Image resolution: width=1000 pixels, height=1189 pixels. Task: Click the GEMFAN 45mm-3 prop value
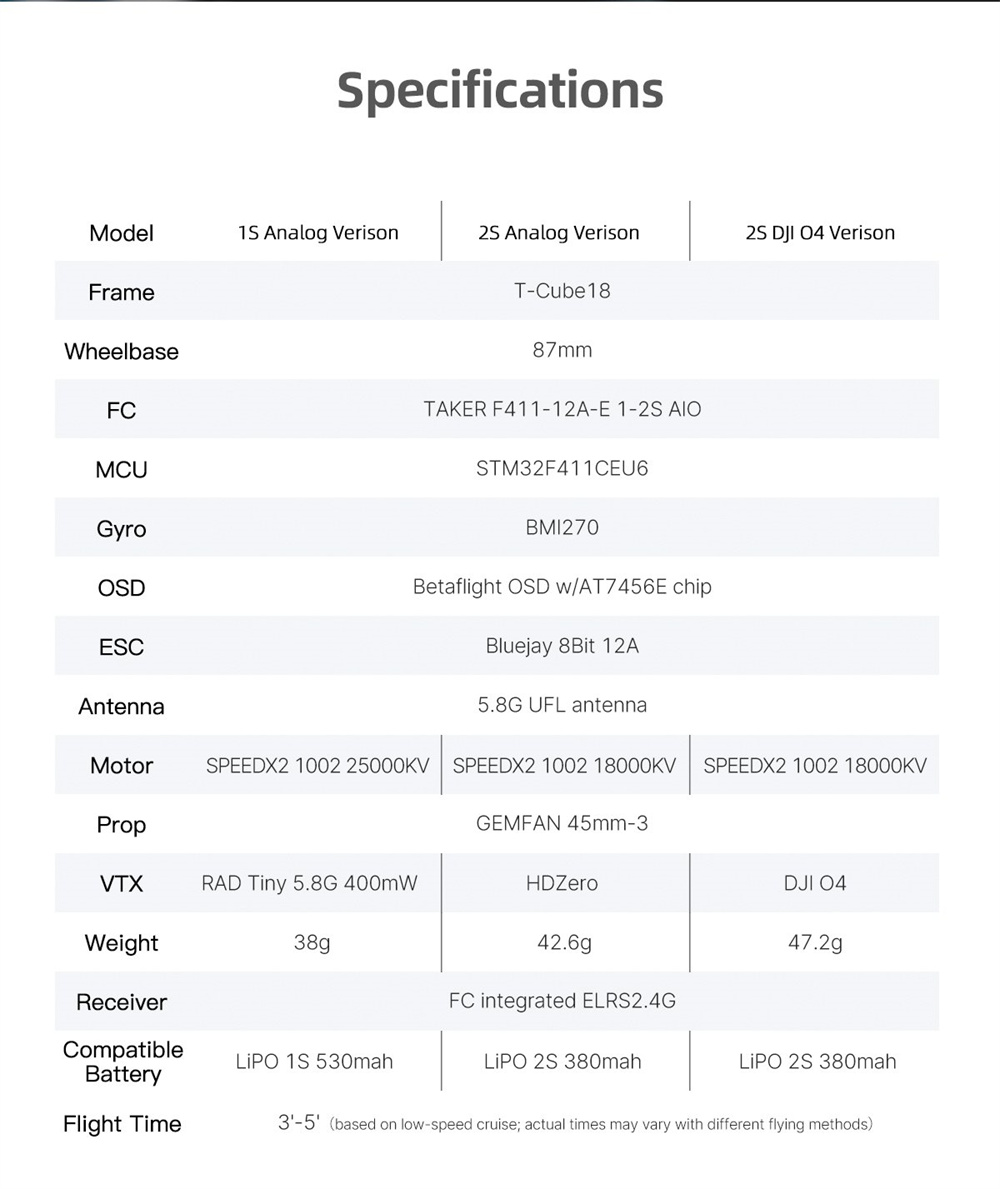coord(562,824)
